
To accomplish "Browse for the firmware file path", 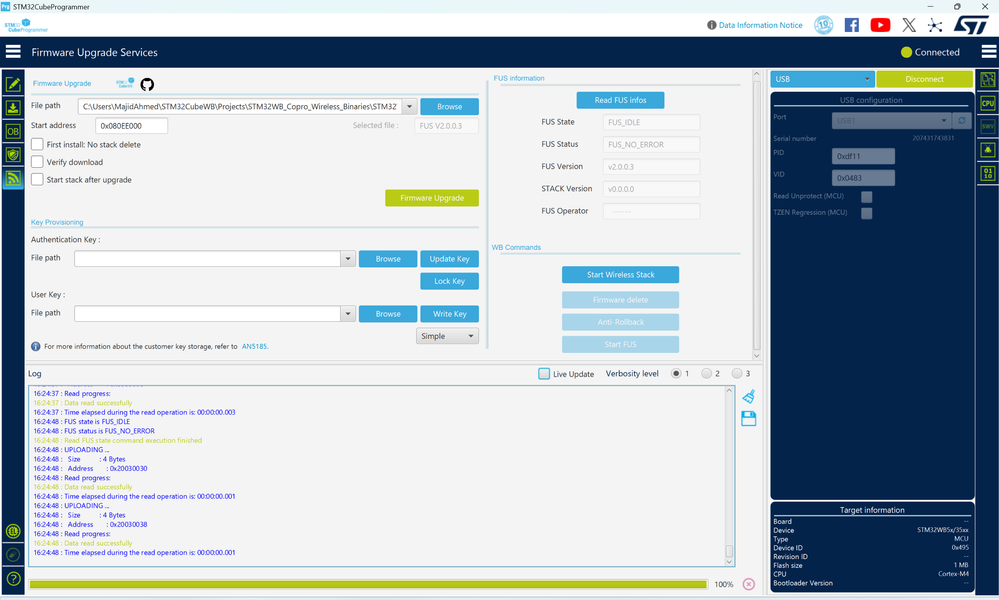I will 449,106.
